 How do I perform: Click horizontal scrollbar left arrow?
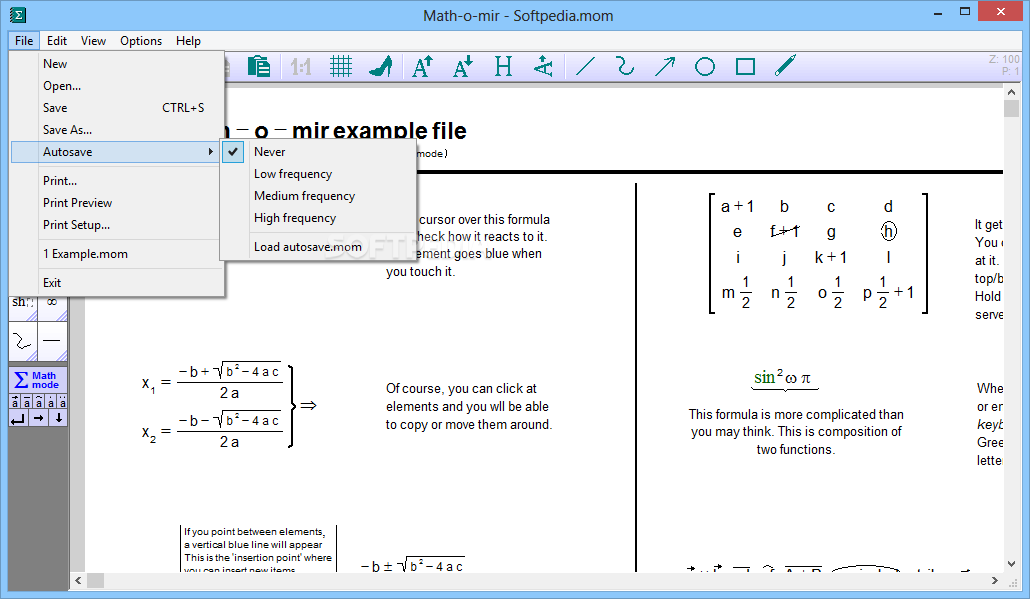point(79,581)
